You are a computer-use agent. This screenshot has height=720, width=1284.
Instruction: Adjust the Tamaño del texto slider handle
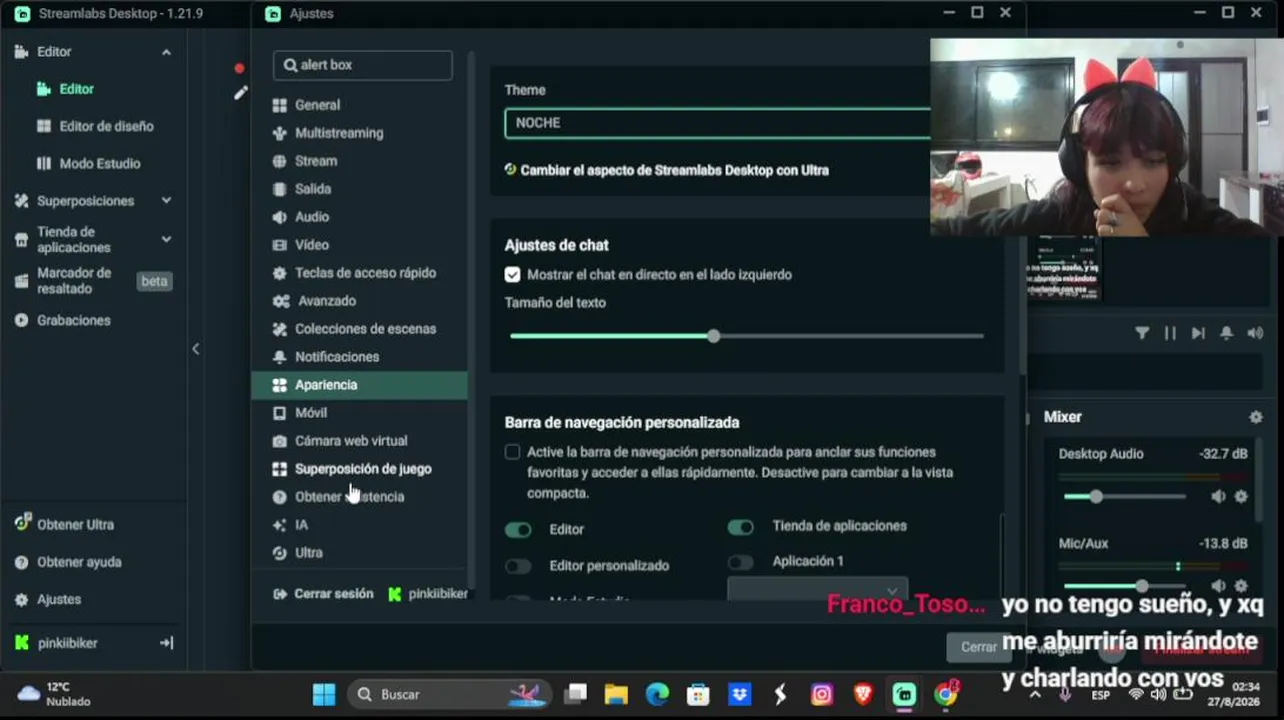point(713,336)
